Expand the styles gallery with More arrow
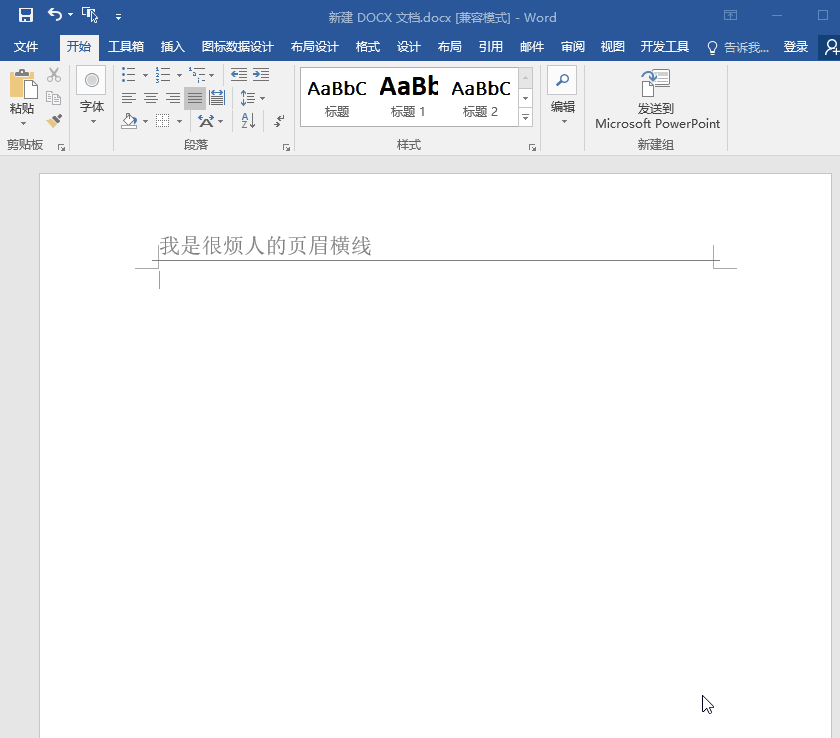The width and height of the screenshot is (840, 738). 525,115
